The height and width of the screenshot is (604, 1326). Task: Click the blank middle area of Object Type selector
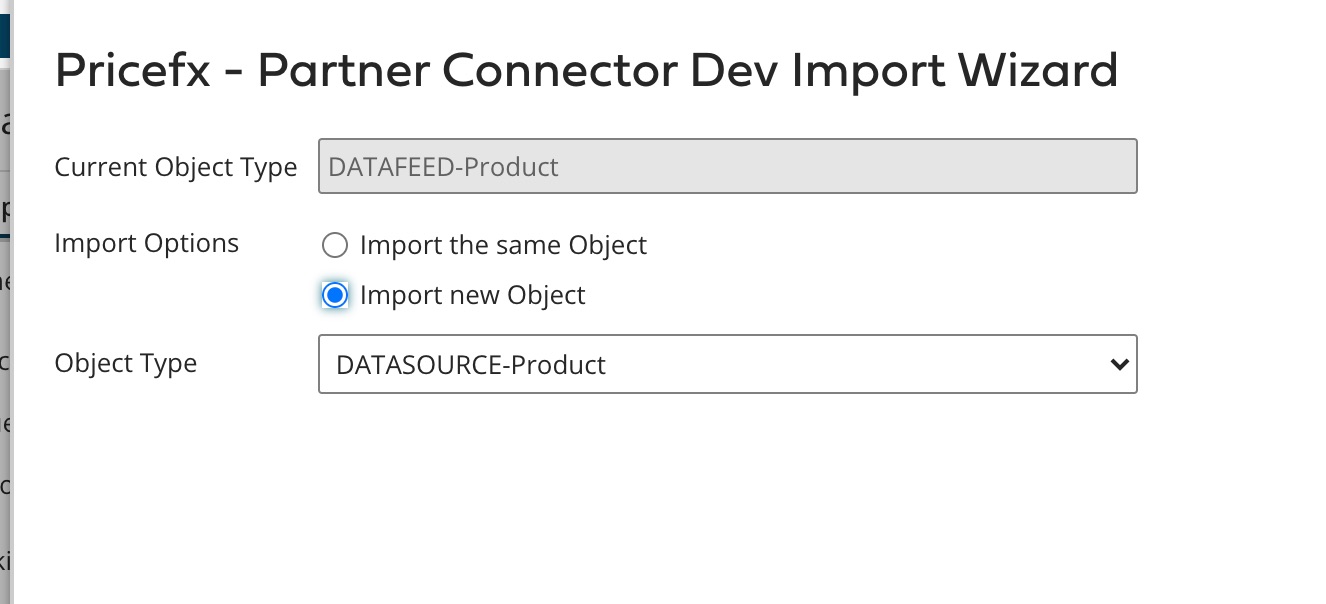point(850,364)
